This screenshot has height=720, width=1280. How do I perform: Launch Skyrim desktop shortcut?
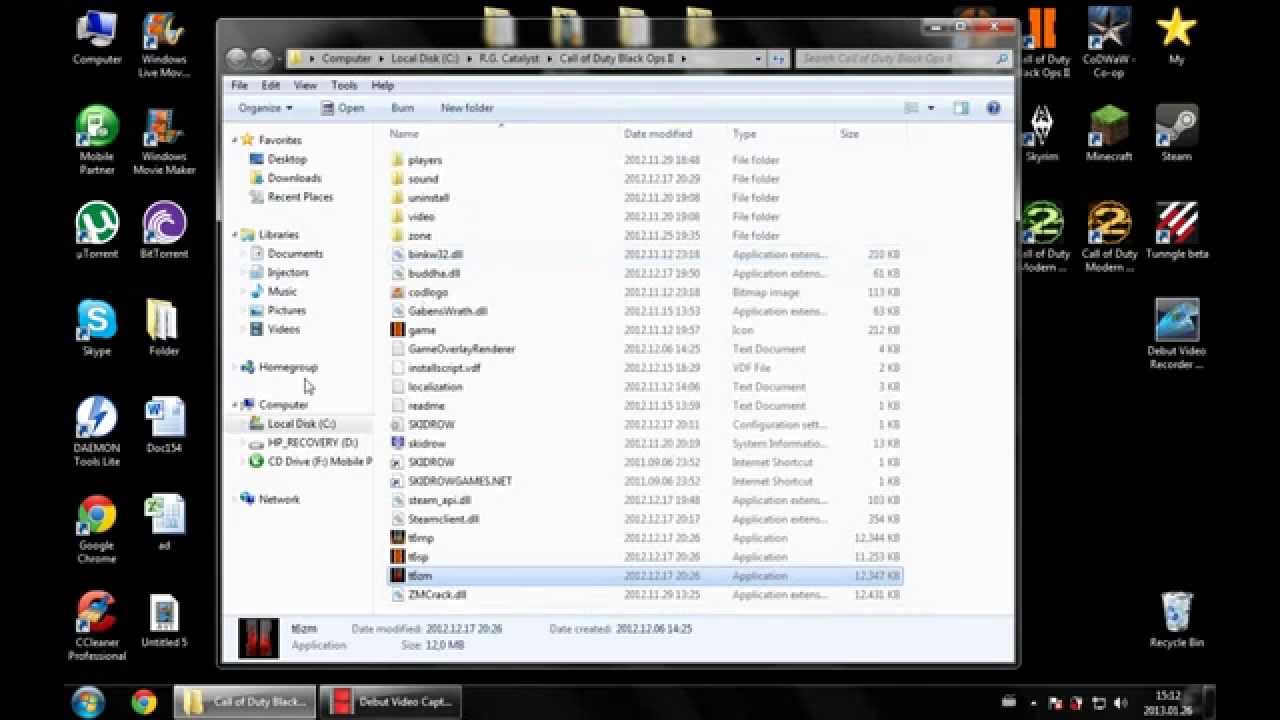pos(1041,133)
